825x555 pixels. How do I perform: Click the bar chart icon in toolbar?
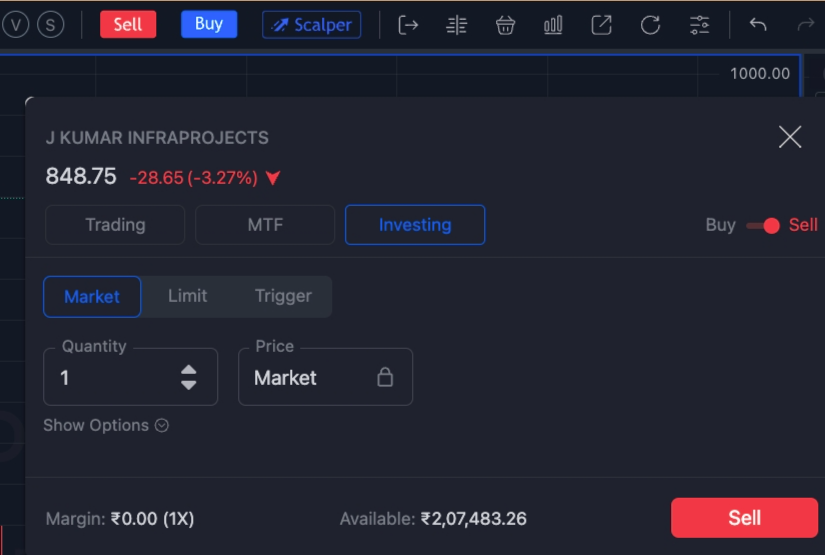click(553, 25)
